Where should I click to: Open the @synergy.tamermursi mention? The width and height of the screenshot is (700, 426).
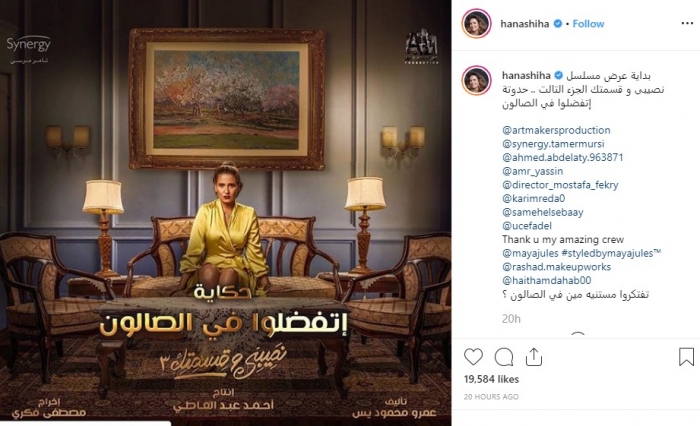coord(553,144)
